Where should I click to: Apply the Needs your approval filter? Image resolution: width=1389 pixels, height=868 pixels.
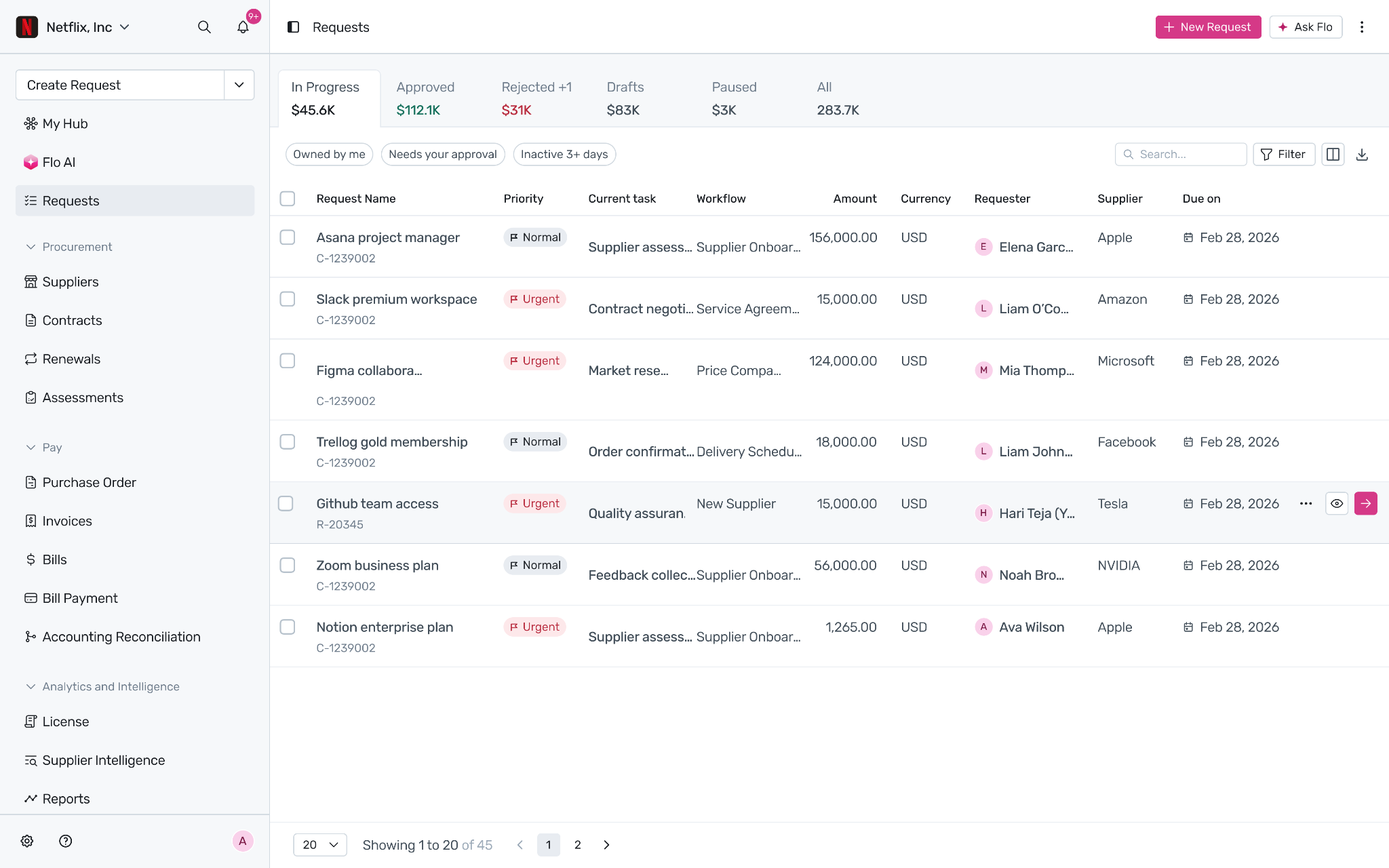[443, 155]
